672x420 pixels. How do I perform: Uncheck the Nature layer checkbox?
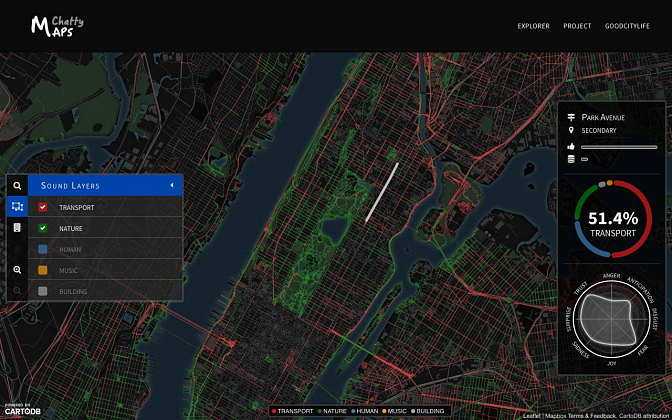(42, 228)
